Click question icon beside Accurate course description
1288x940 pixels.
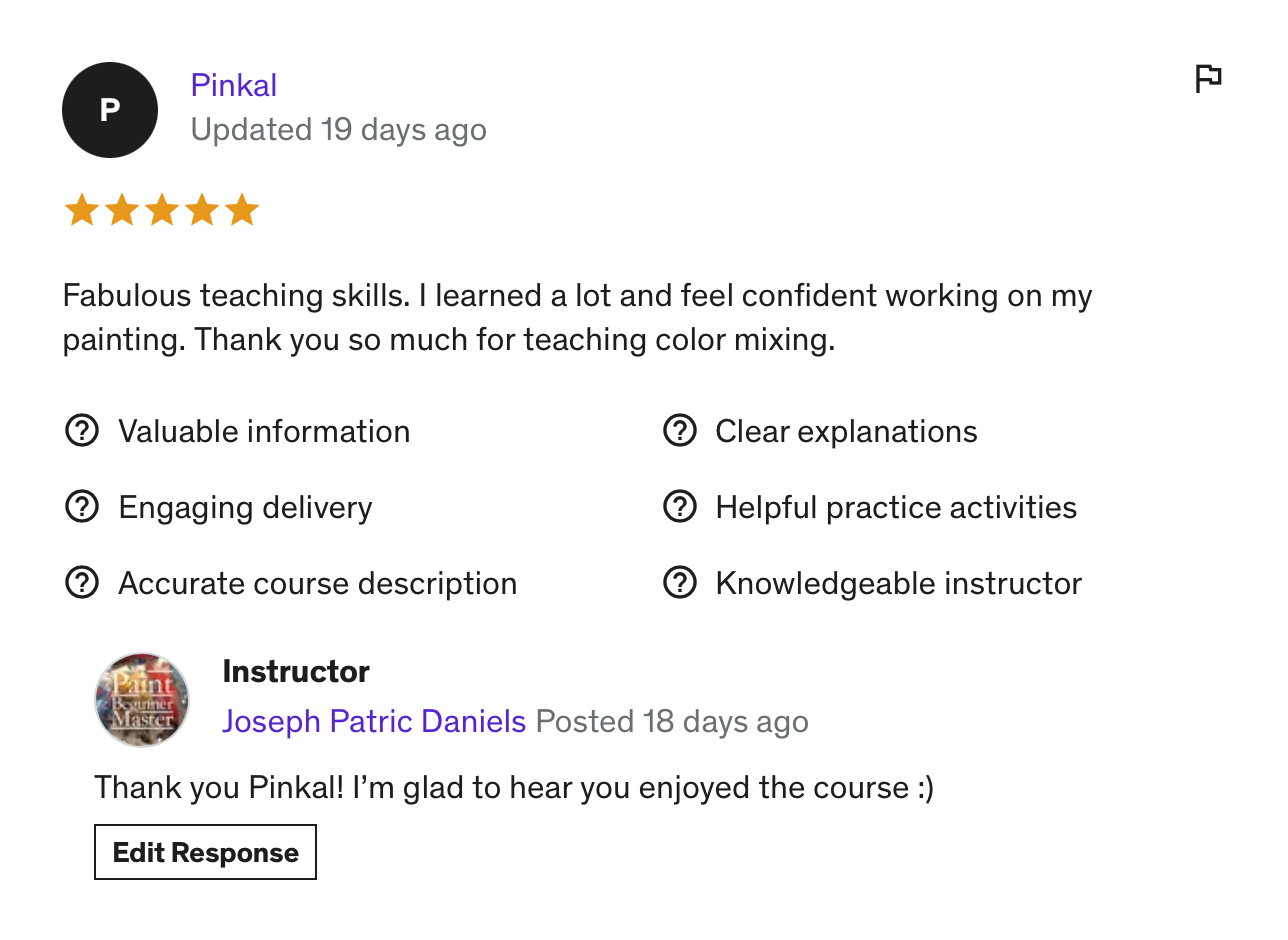(82, 583)
